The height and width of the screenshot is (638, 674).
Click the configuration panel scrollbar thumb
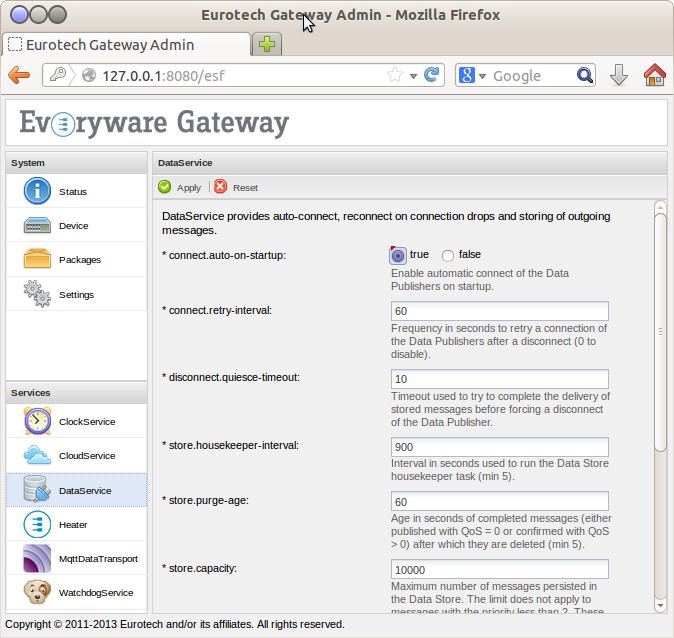pos(660,331)
